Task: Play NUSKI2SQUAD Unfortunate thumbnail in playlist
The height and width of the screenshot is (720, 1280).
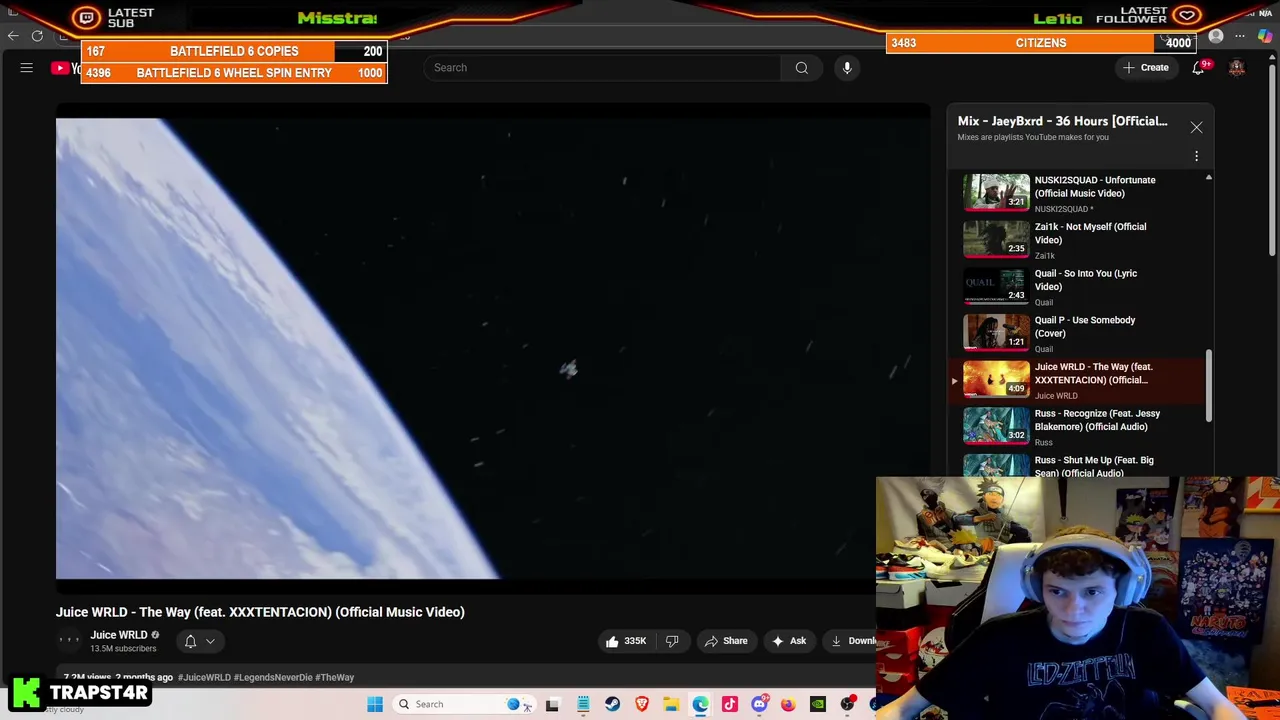Action: [996, 193]
